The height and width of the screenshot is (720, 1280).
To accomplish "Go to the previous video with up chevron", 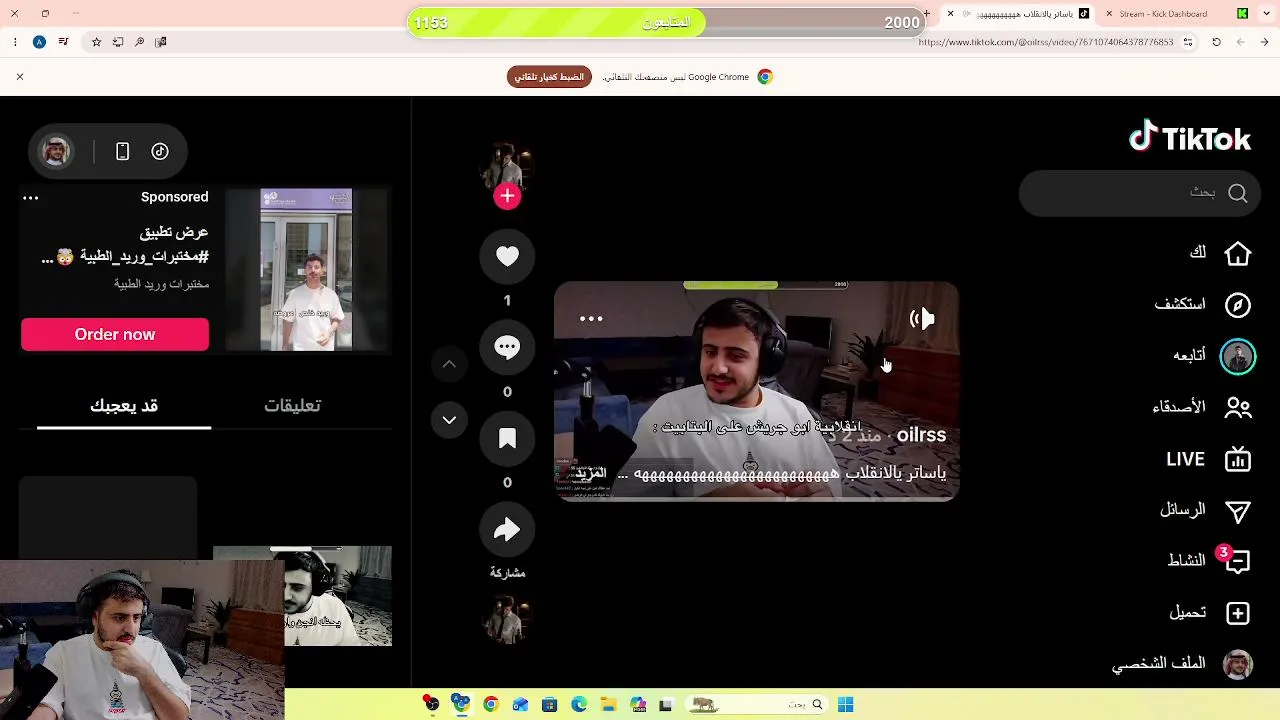I will pos(449,364).
